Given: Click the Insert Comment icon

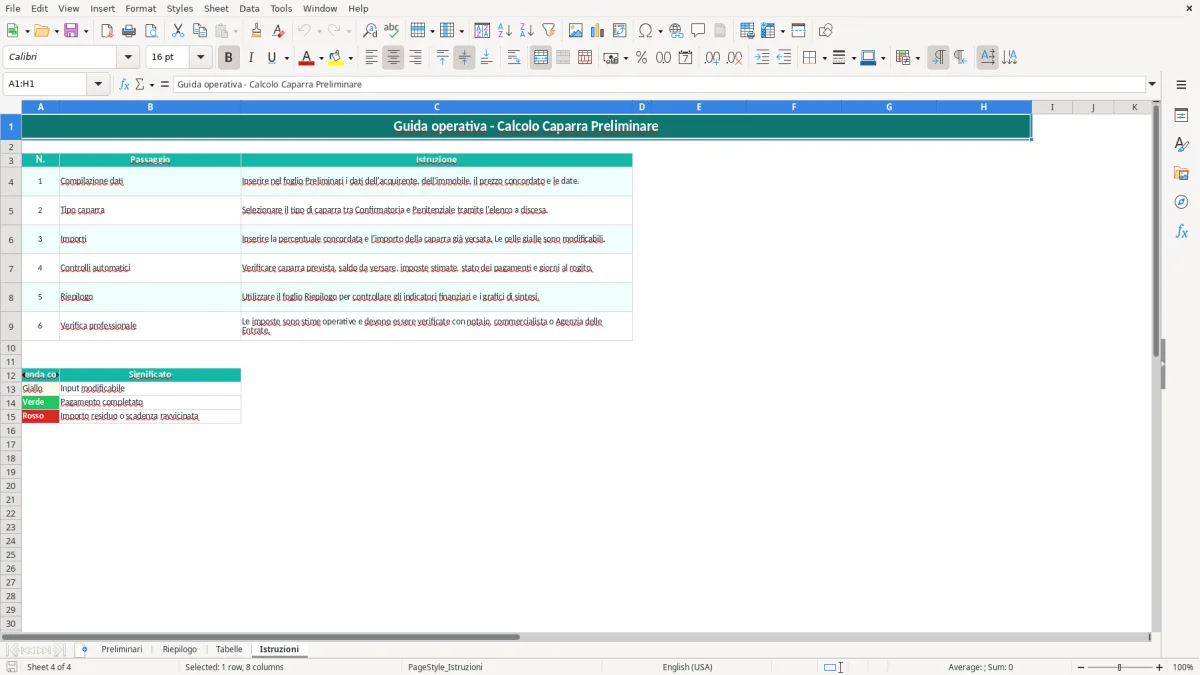Looking at the screenshot, I should coord(698,31).
